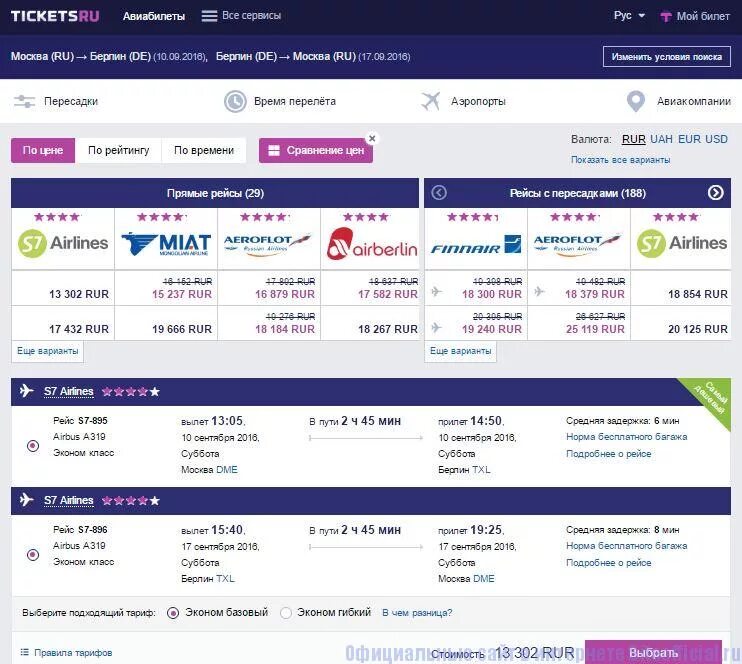Viewport: 742px width, 664px height.
Task: Select the 19 666 RUR MIAT fare
Action: [x=182, y=329]
